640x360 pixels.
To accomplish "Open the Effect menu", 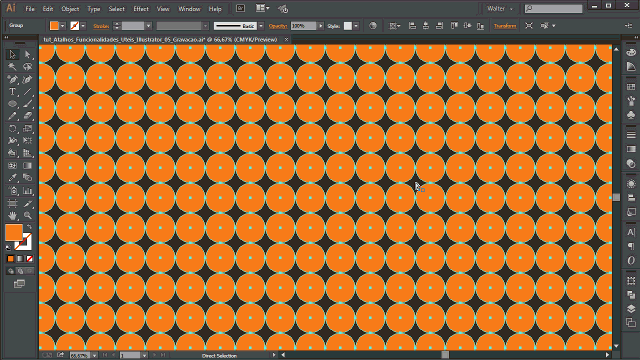I will click(x=141, y=9).
